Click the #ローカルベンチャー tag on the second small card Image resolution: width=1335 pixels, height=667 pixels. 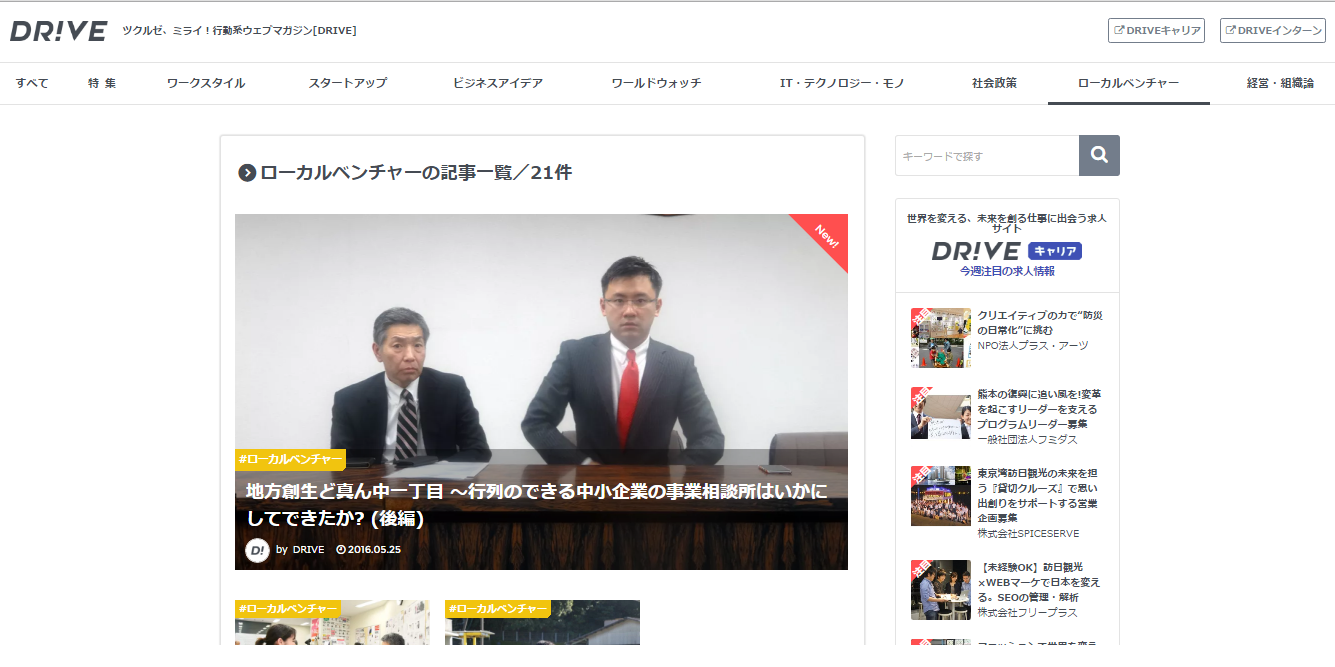click(x=498, y=608)
